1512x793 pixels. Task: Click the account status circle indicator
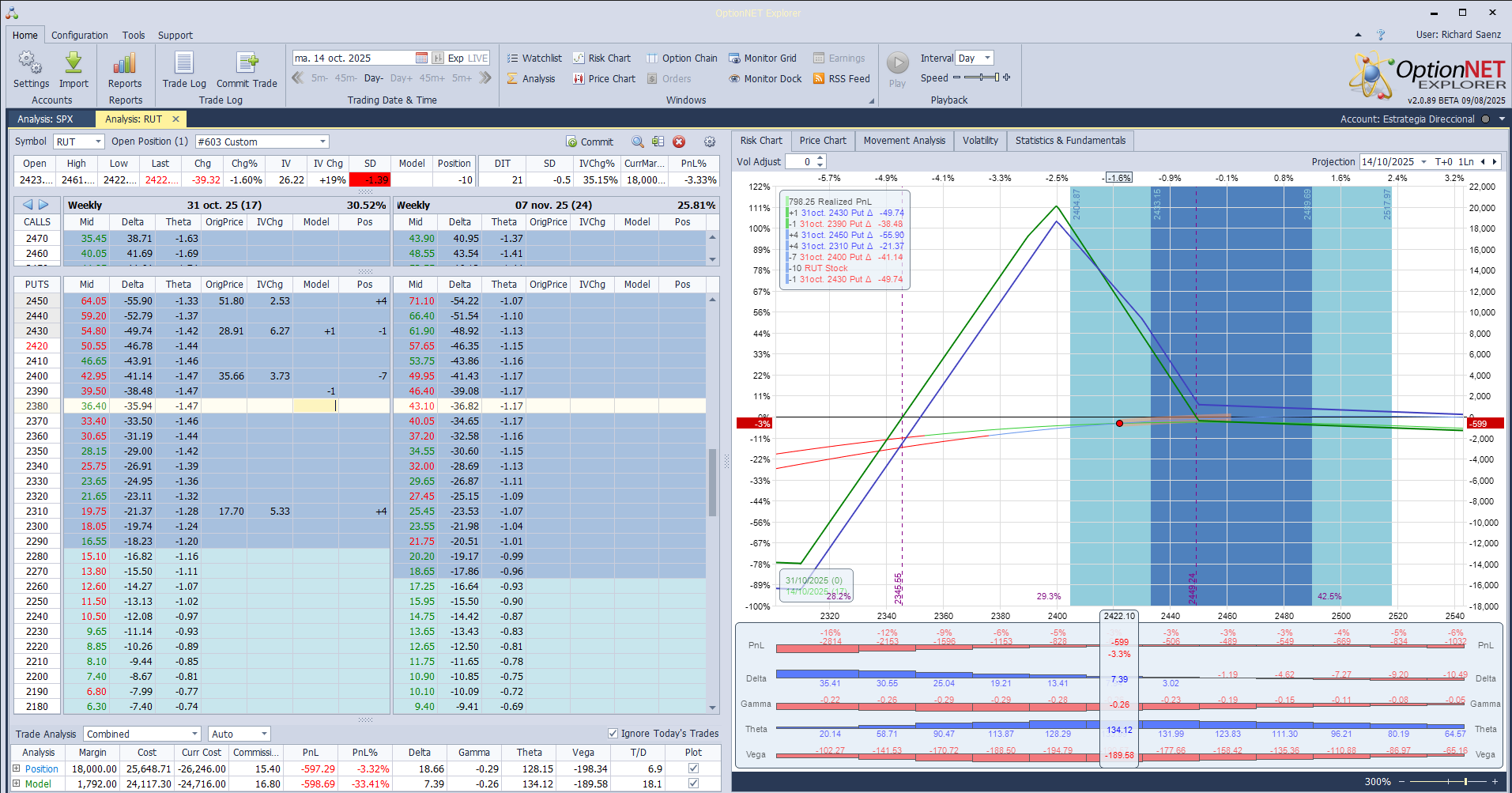point(1485,119)
